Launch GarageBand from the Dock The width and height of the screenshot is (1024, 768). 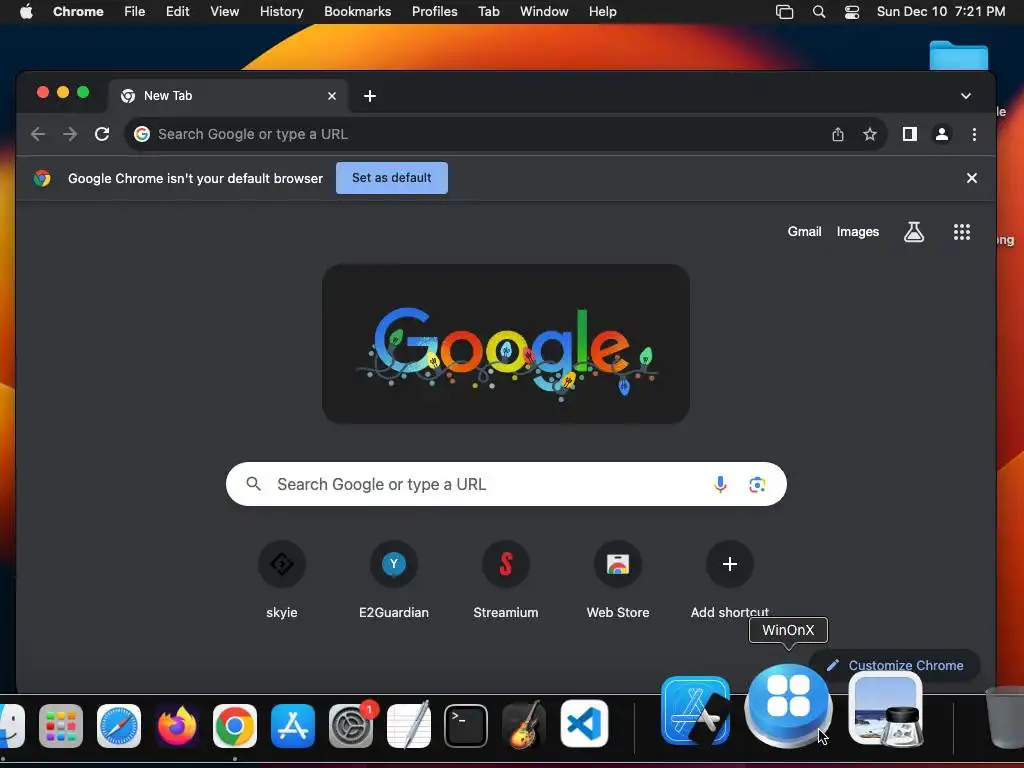[x=524, y=726]
